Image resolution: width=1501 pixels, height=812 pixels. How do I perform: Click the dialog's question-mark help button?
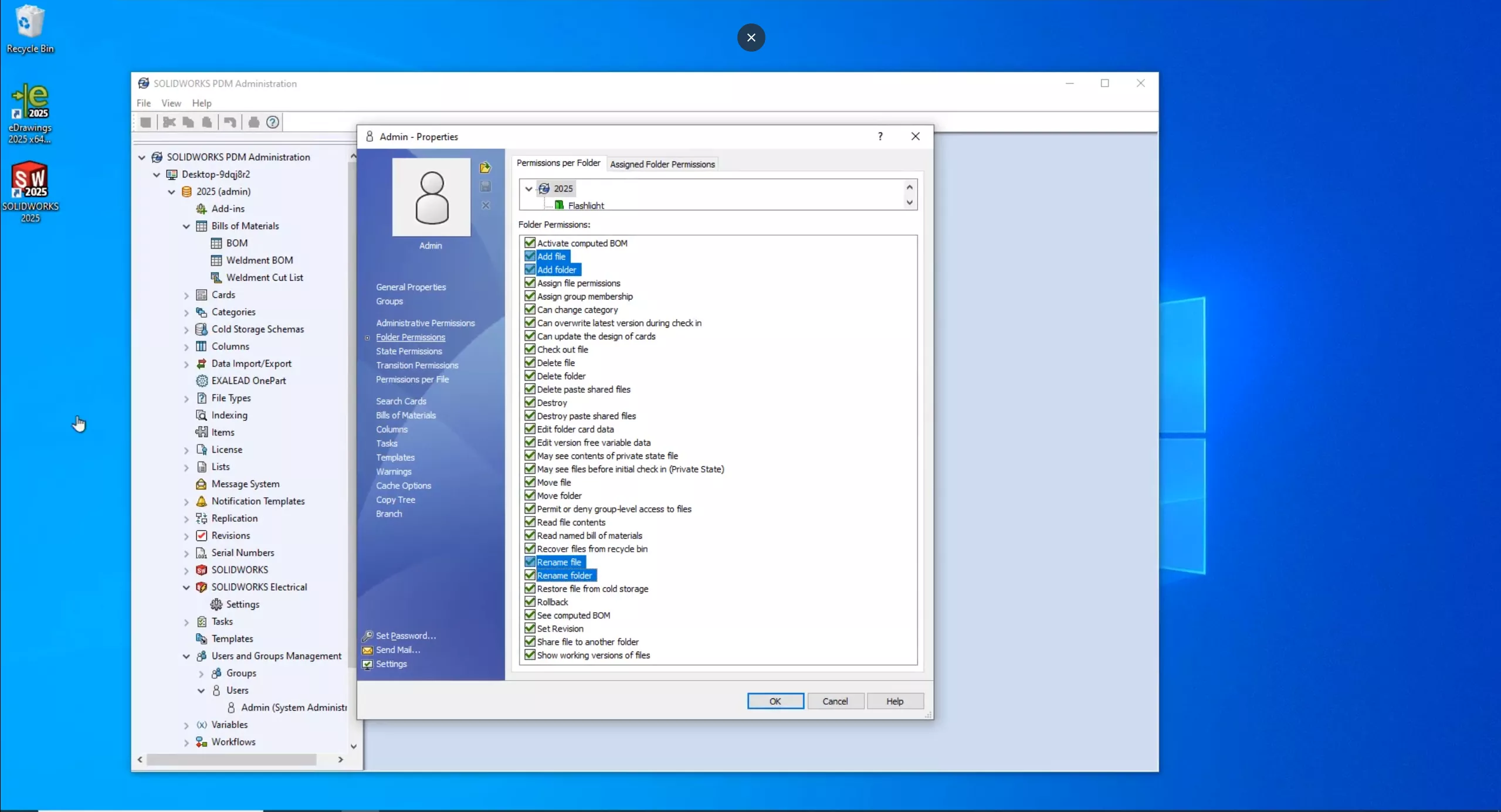pos(880,137)
